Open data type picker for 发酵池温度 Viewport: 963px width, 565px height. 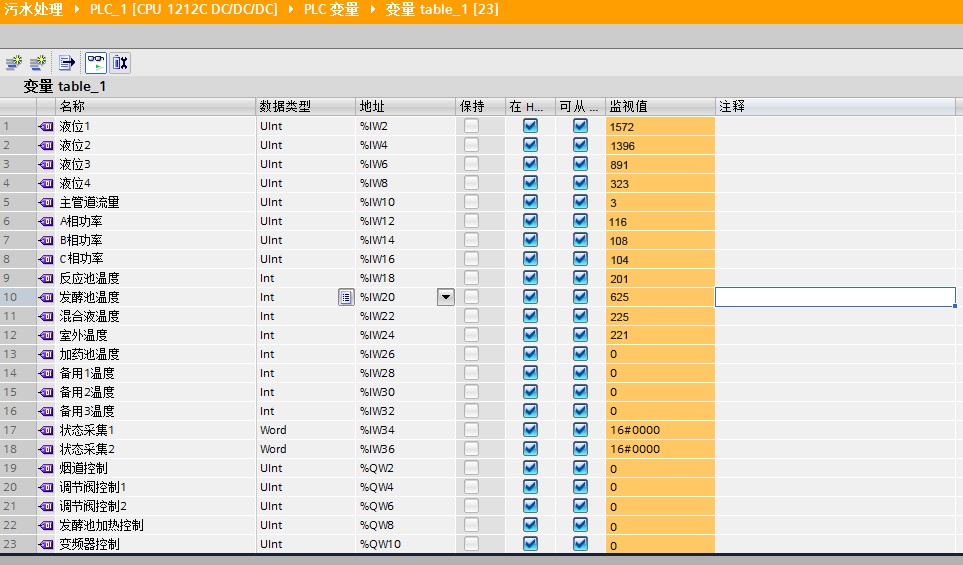346,297
